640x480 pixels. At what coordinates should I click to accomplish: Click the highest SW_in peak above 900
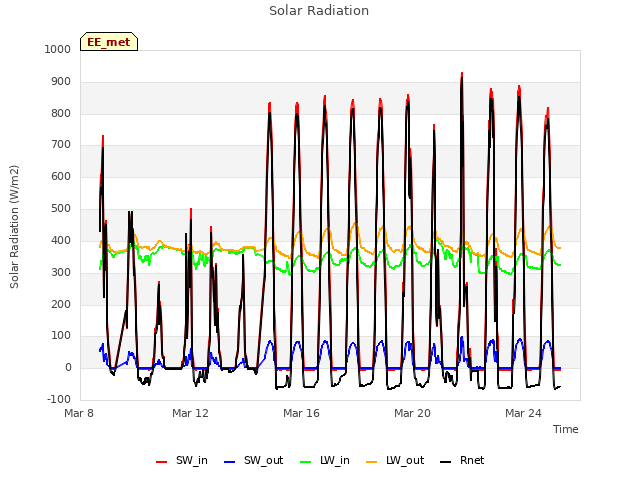click(462, 74)
